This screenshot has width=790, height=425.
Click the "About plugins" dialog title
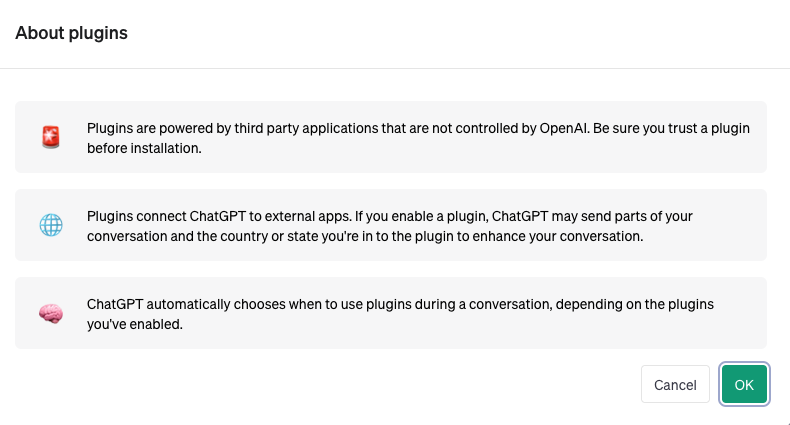71,33
